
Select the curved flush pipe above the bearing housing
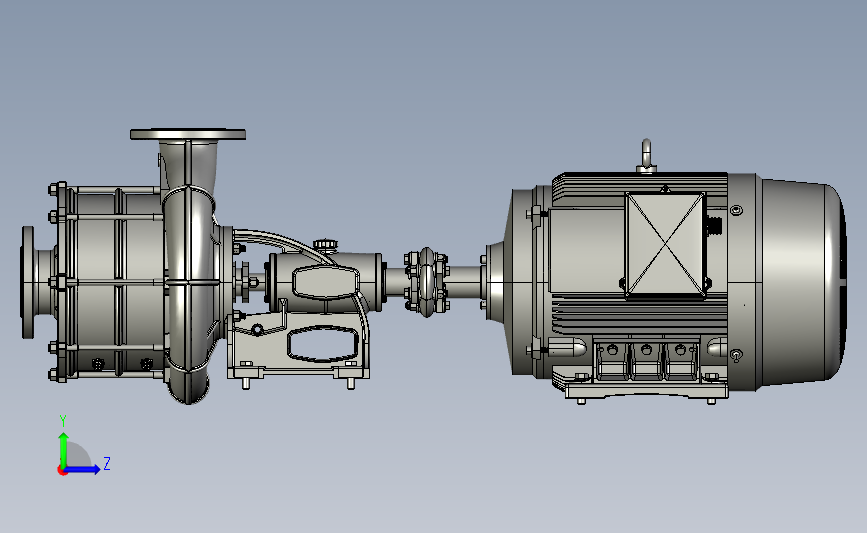click(284, 242)
